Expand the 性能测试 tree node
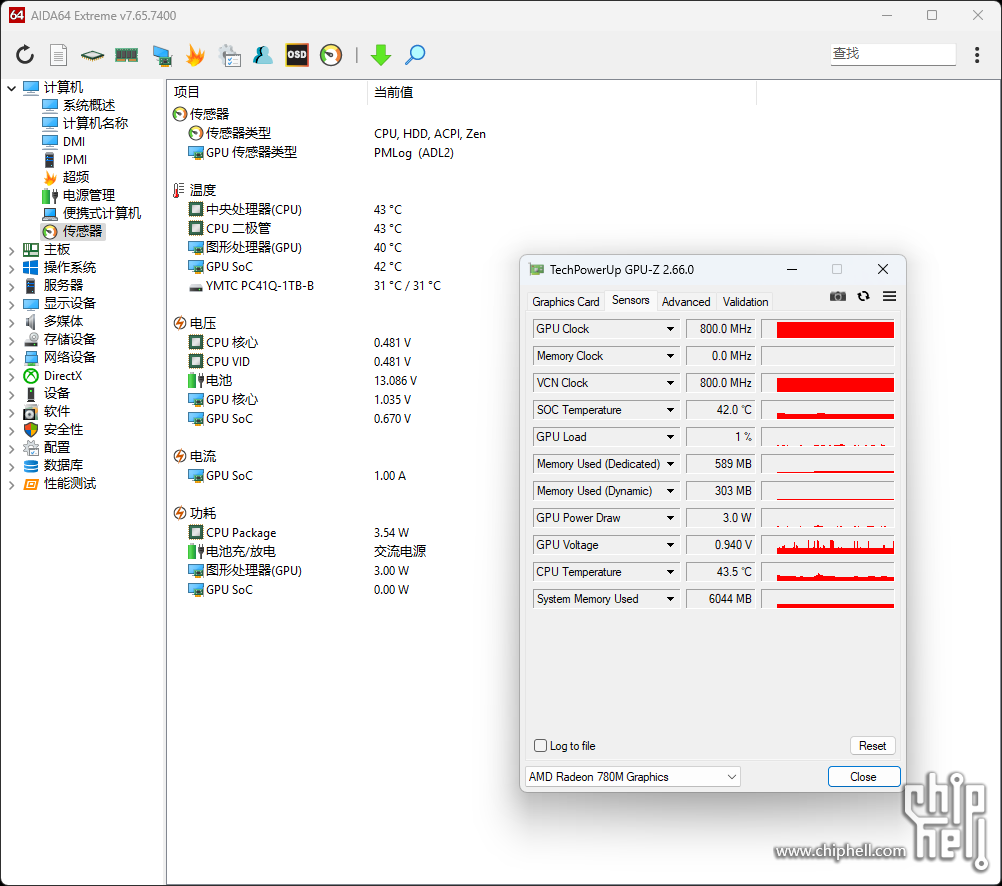This screenshot has height=886, width=1002. (x=12, y=485)
